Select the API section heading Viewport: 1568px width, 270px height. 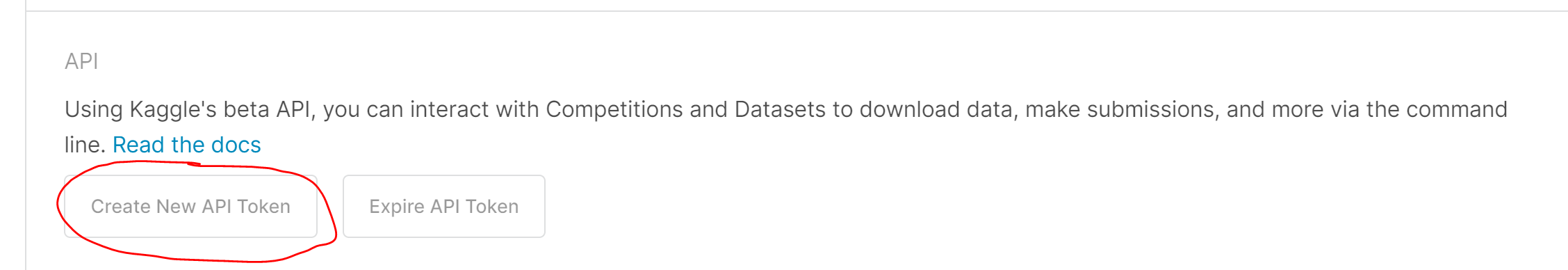(81, 61)
